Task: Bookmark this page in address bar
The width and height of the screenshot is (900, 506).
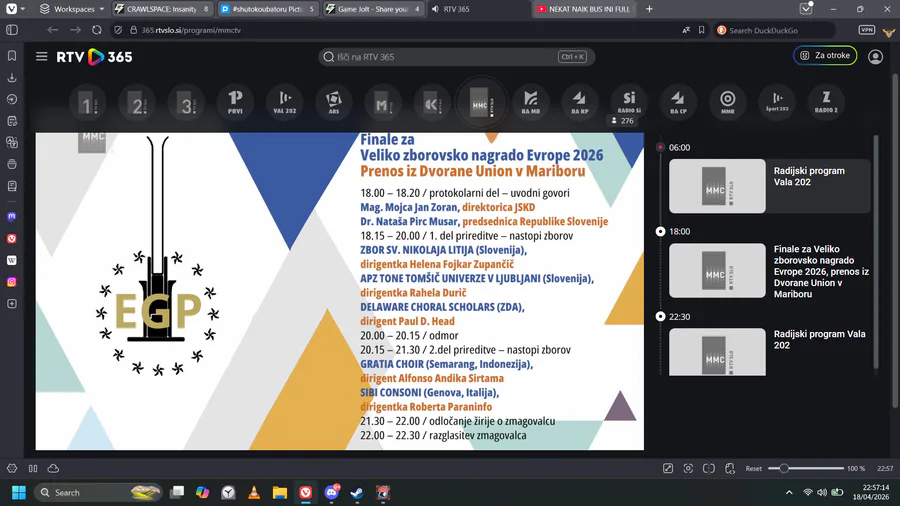Action: point(701,30)
